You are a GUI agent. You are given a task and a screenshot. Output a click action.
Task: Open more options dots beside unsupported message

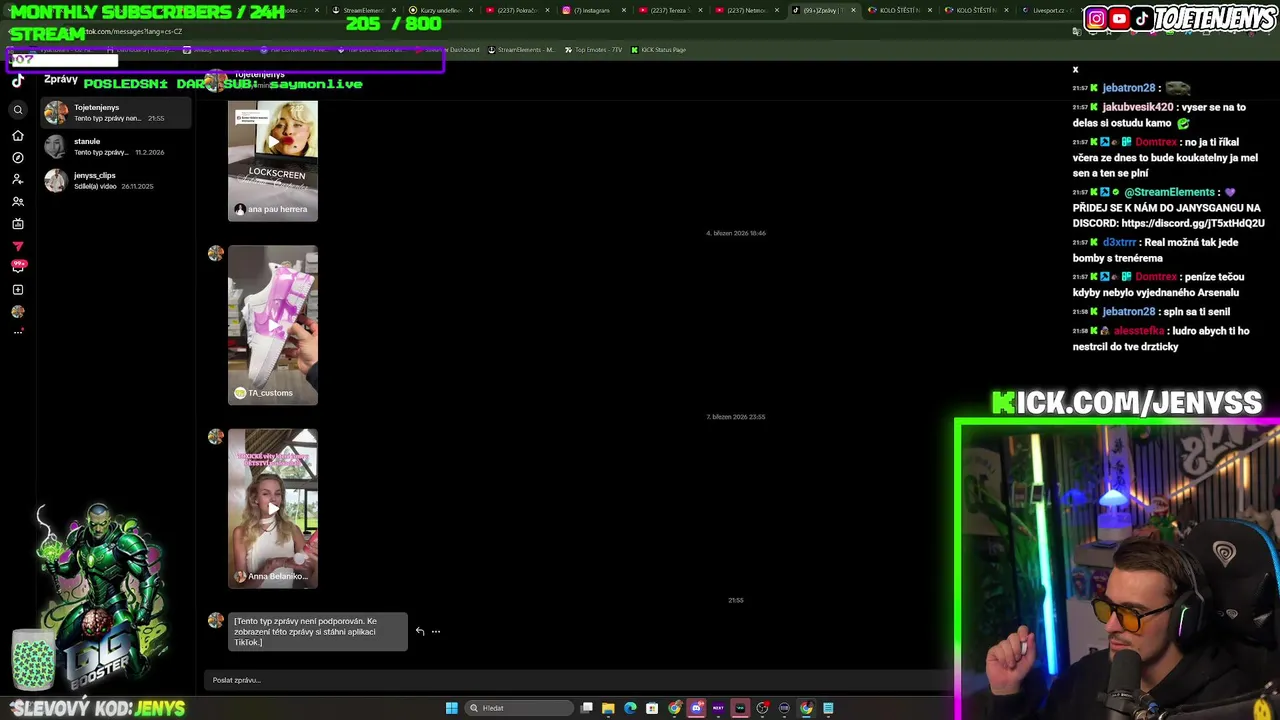[x=436, y=631]
